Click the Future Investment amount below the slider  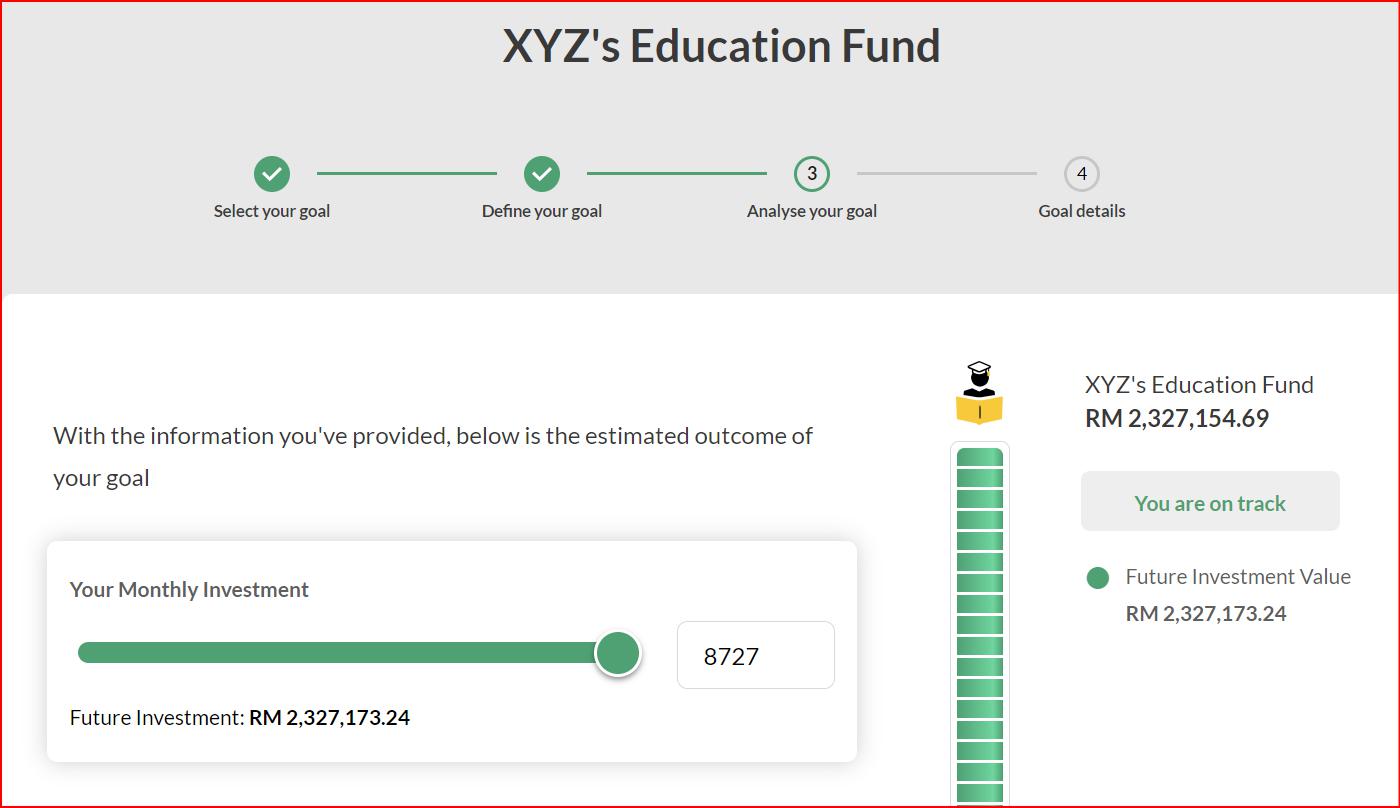pos(329,718)
